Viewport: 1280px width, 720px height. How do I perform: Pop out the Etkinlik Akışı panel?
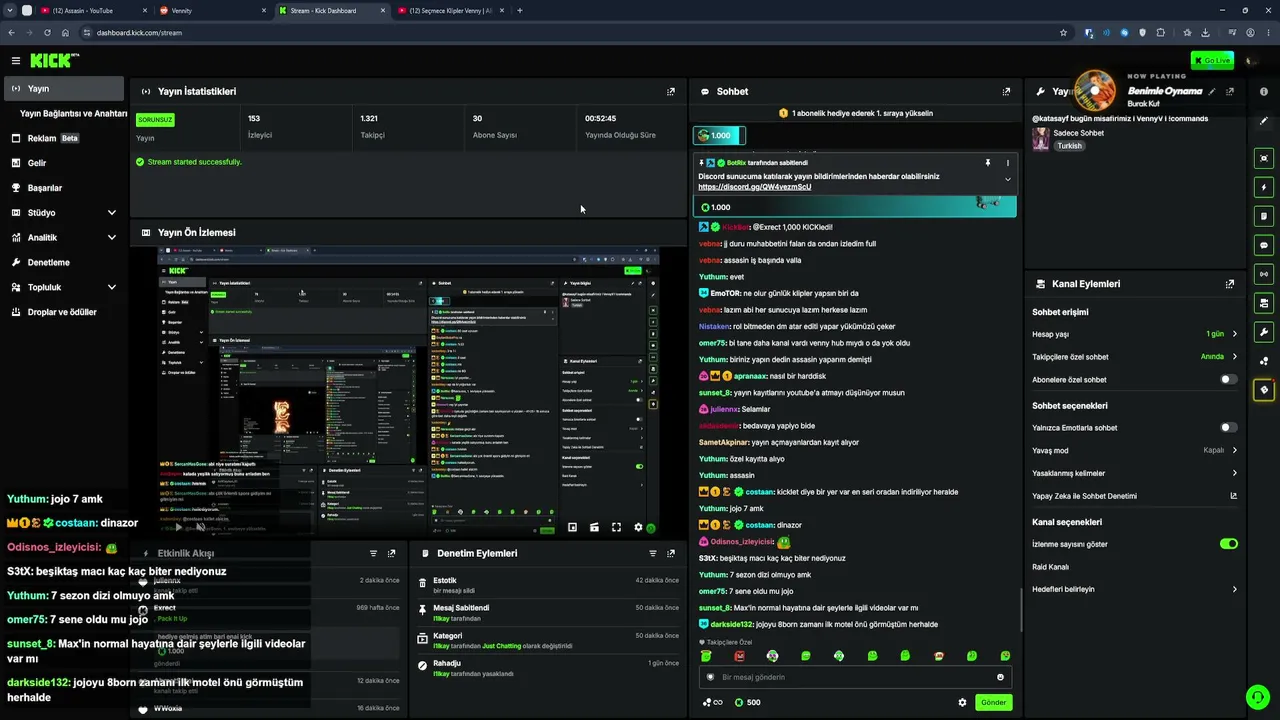(391, 553)
